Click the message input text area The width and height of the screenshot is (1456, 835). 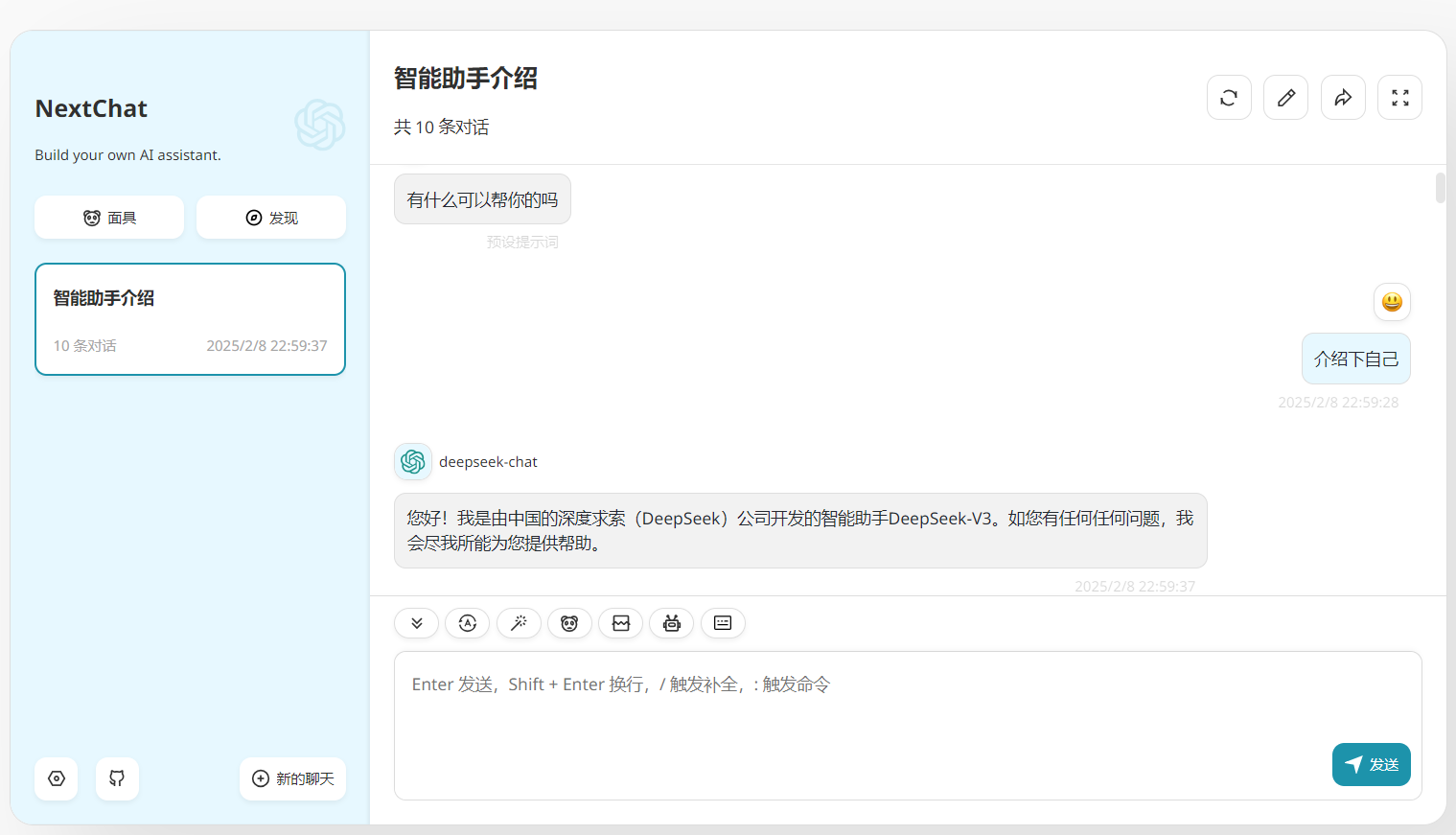pos(863,709)
